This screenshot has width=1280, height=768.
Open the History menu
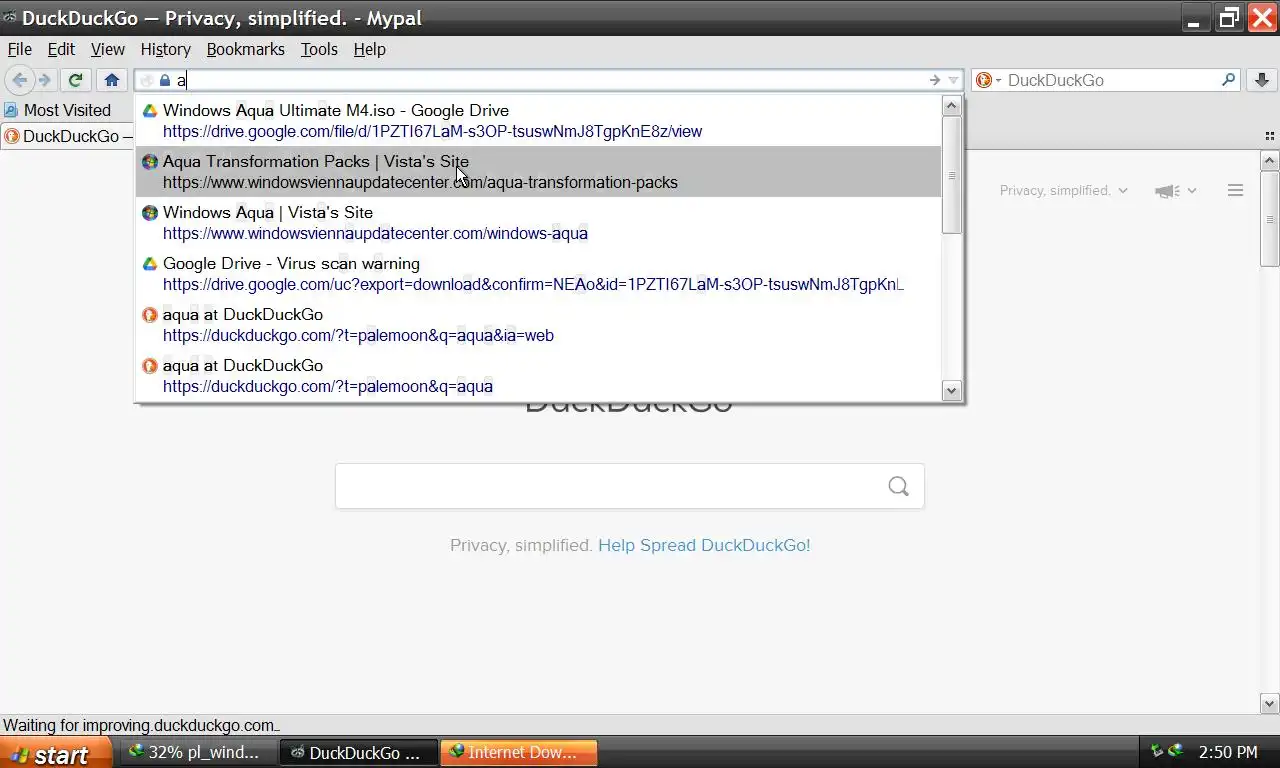coord(165,49)
